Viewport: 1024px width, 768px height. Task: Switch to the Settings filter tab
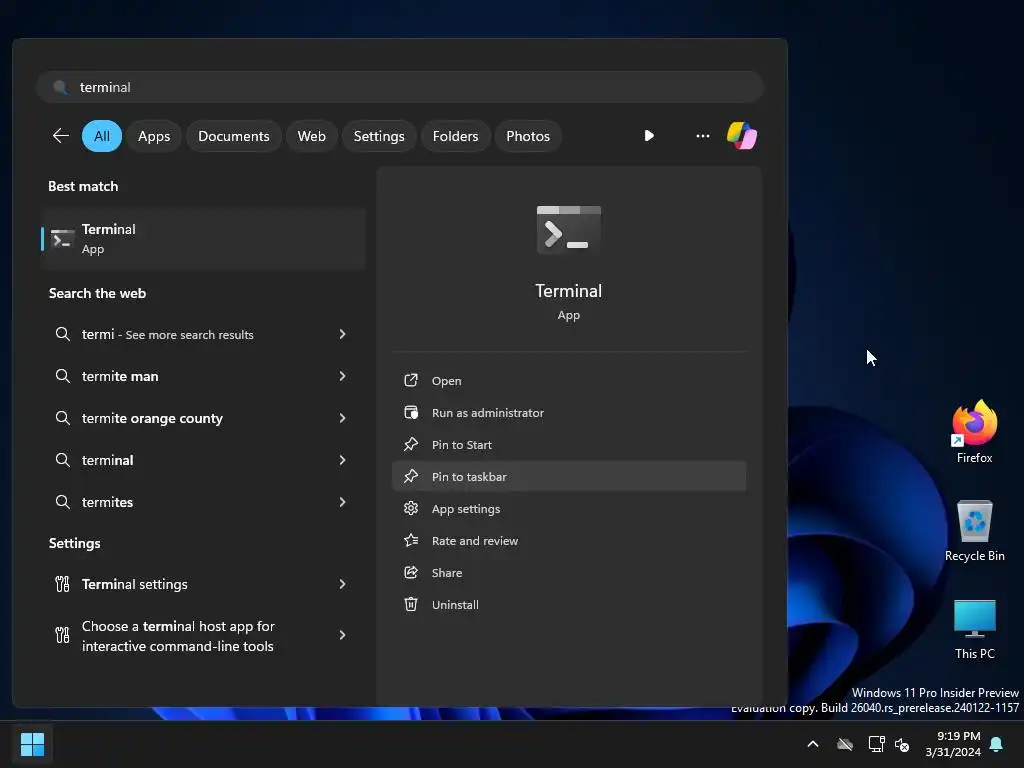tap(379, 136)
